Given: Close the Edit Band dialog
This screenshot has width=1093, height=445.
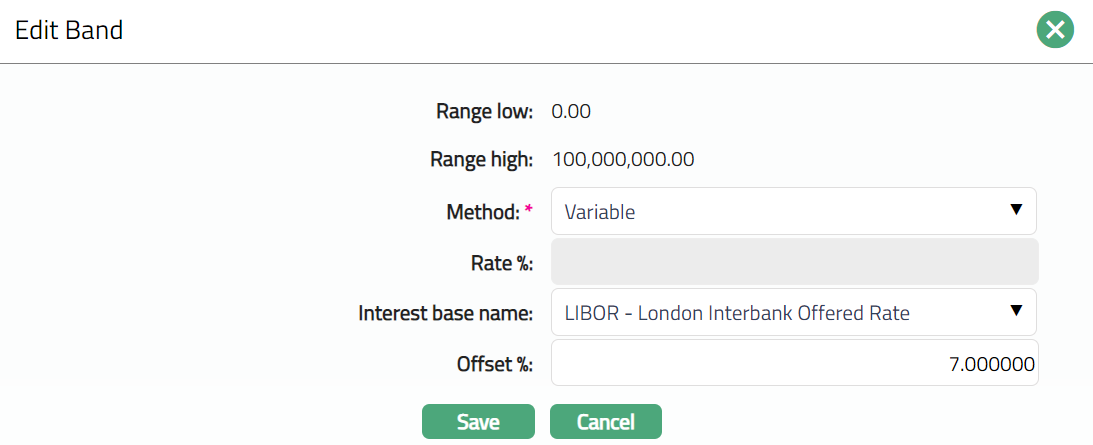Looking at the screenshot, I should 1055,30.
